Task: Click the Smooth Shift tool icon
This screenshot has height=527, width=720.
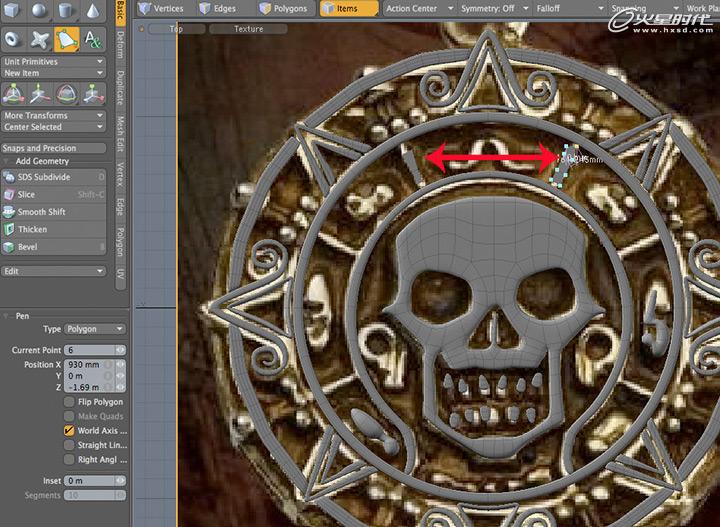Action: tap(9, 212)
